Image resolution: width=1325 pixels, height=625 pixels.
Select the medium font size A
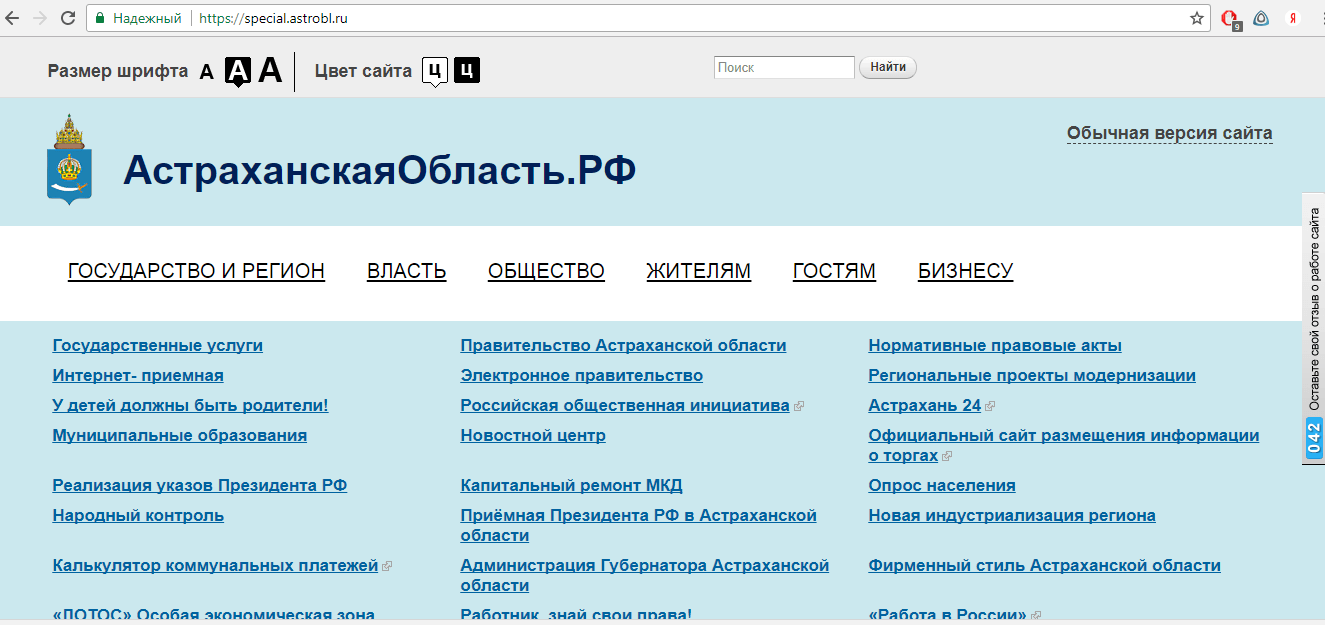pyautogui.click(x=237, y=71)
